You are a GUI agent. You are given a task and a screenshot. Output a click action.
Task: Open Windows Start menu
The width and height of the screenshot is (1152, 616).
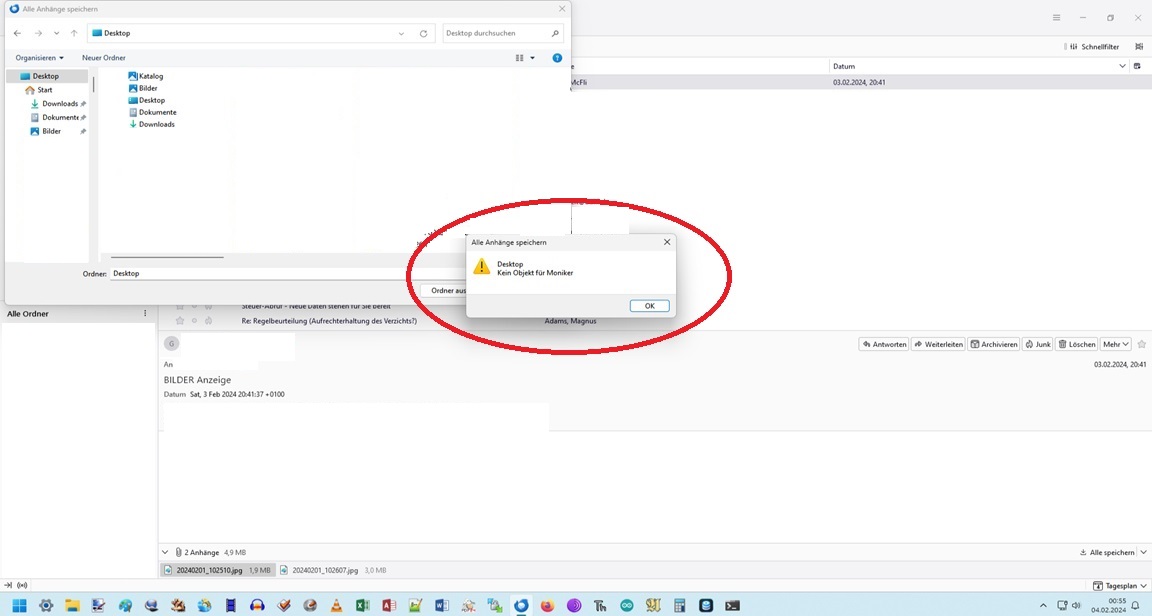point(19,606)
